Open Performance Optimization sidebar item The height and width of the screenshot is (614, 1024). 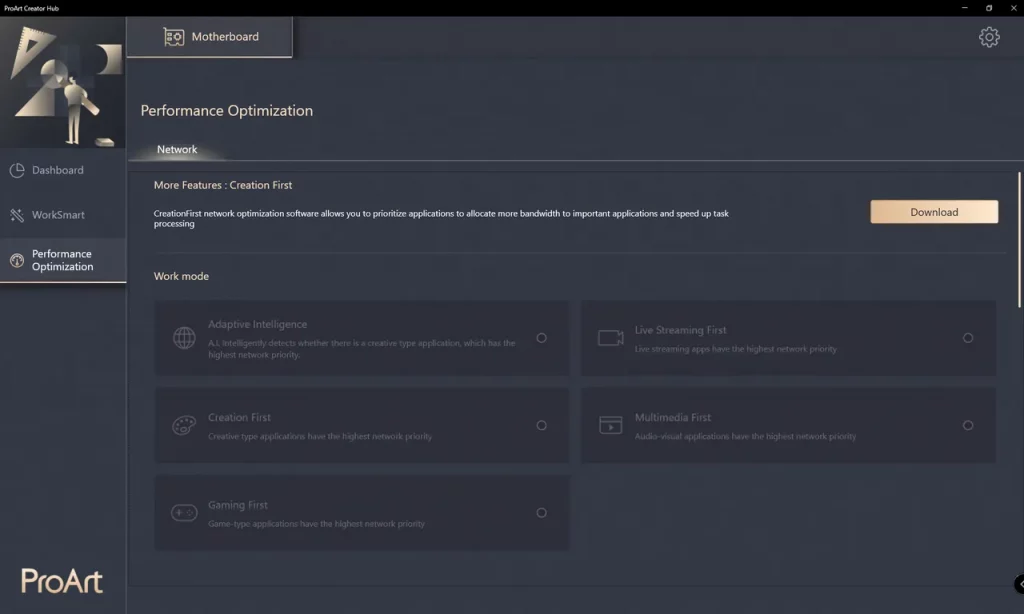[x=63, y=260]
